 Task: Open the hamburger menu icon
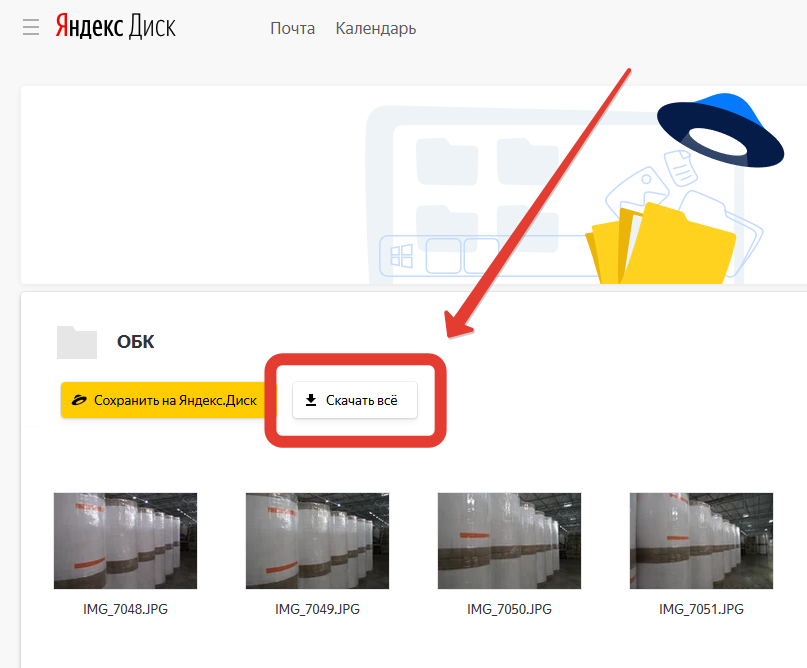click(31, 27)
